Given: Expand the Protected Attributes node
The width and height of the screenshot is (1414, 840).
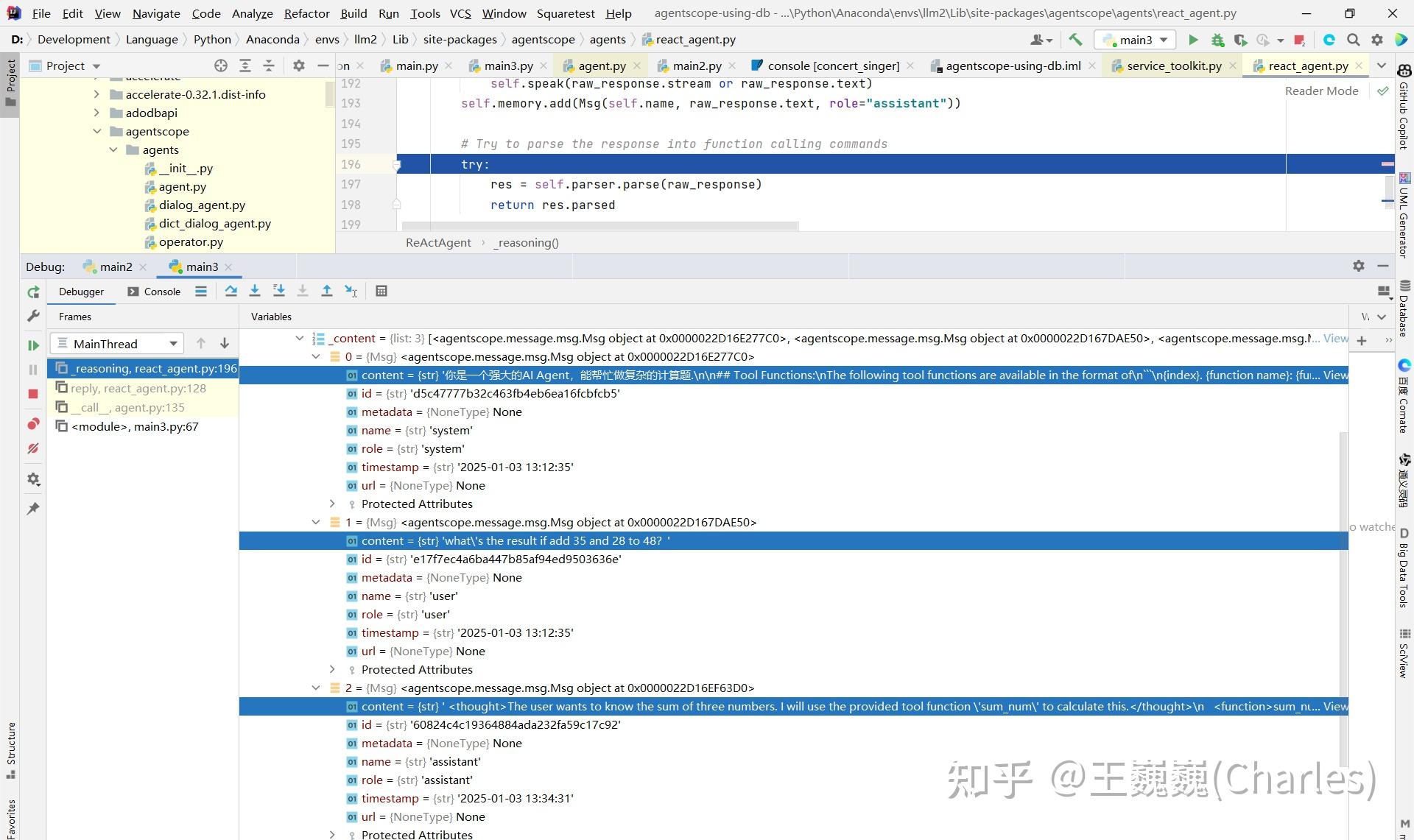Looking at the screenshot, I should pyautogui.click(x=331, y=504).
